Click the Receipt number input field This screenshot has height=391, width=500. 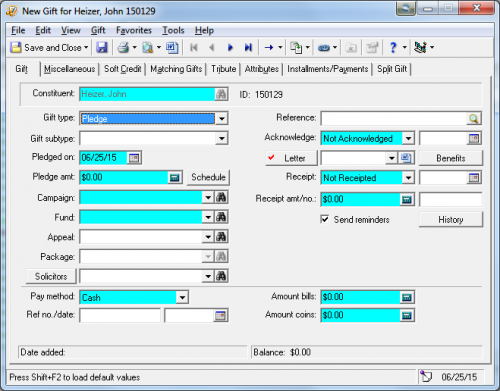(451, 199)
